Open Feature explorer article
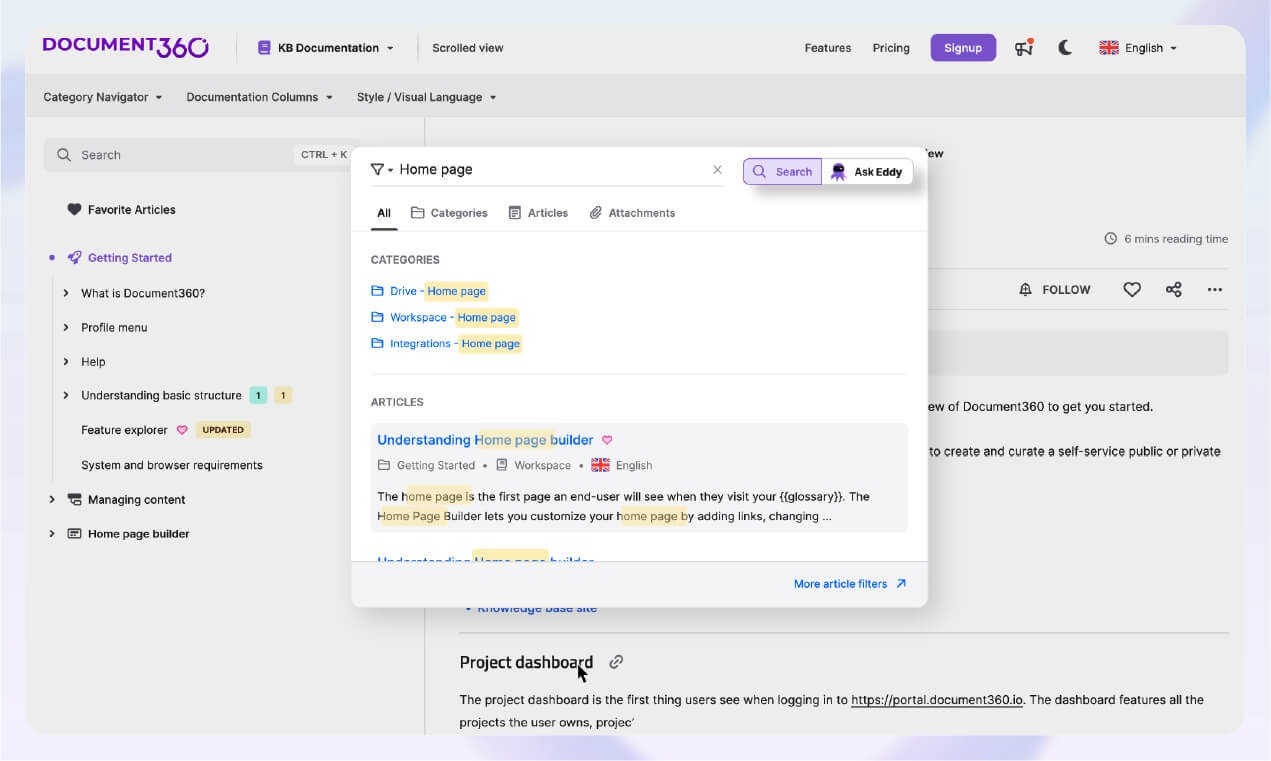Screen dimensions: 1271x761 point(124,430)
